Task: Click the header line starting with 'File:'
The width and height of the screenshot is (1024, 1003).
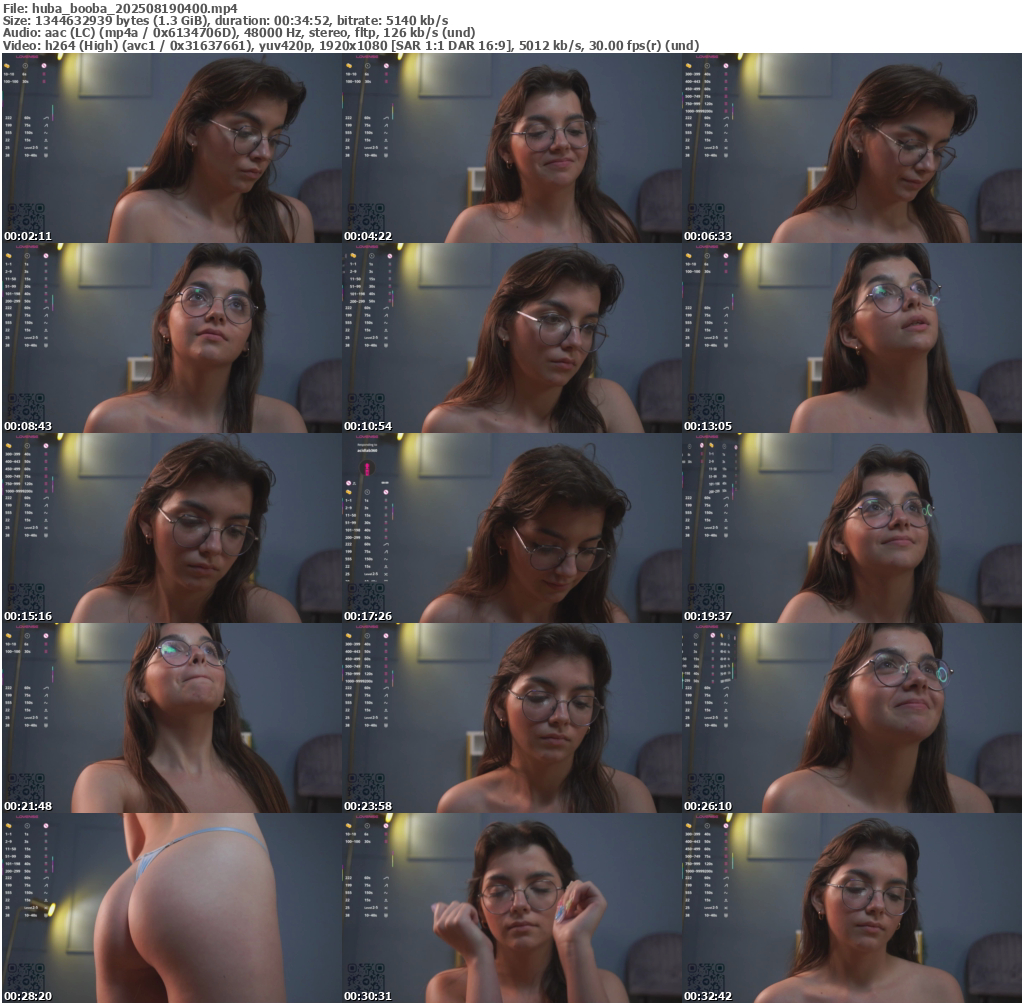Action: pyautogui.click(x=120, y=8)
